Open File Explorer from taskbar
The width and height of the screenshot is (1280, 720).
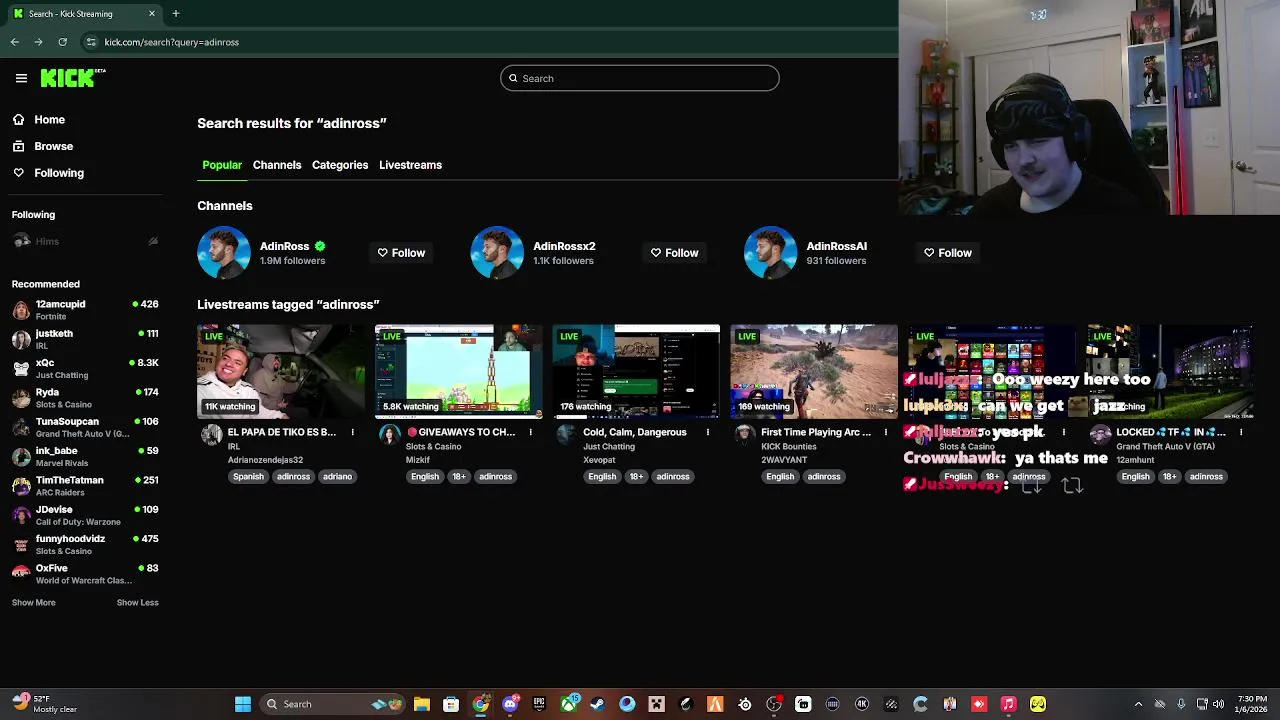coord(422,704)
